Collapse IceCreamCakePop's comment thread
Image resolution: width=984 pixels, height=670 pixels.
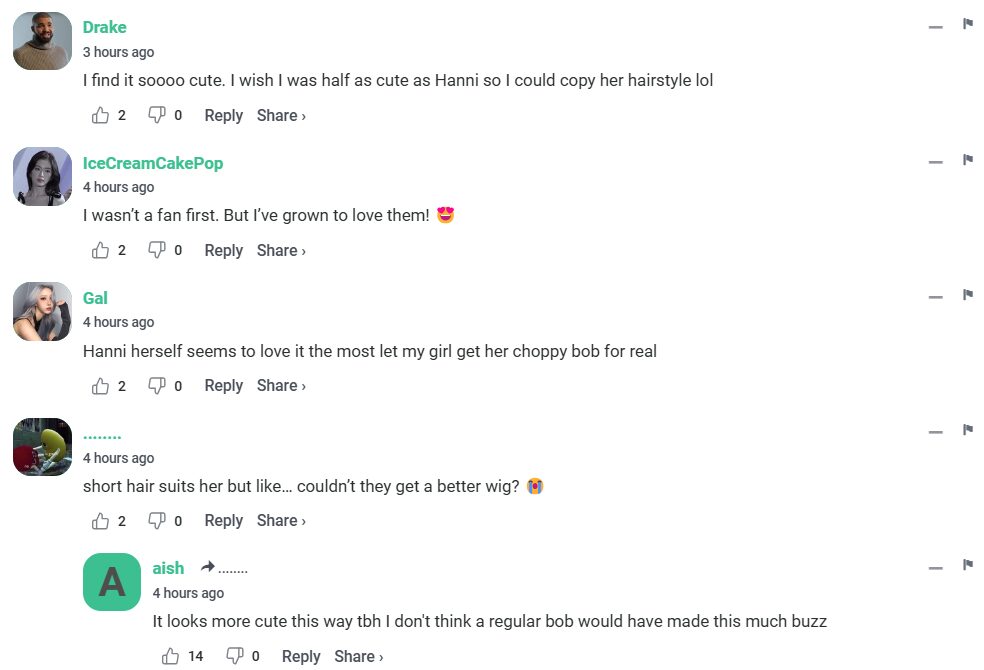[x=936, y=162]
